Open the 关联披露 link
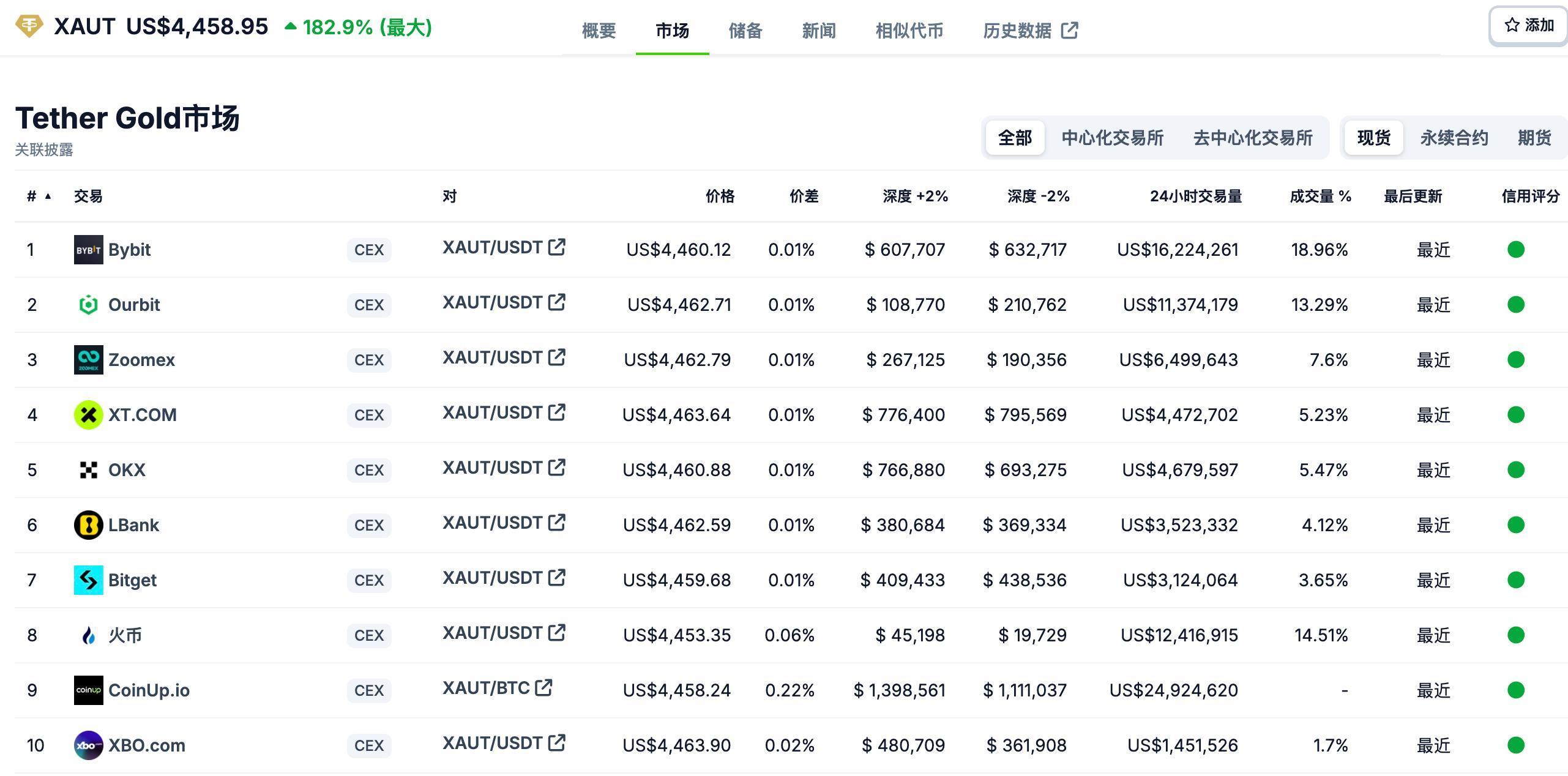The height and width of the screenshot is (776, 1568). tap(43, 150)
